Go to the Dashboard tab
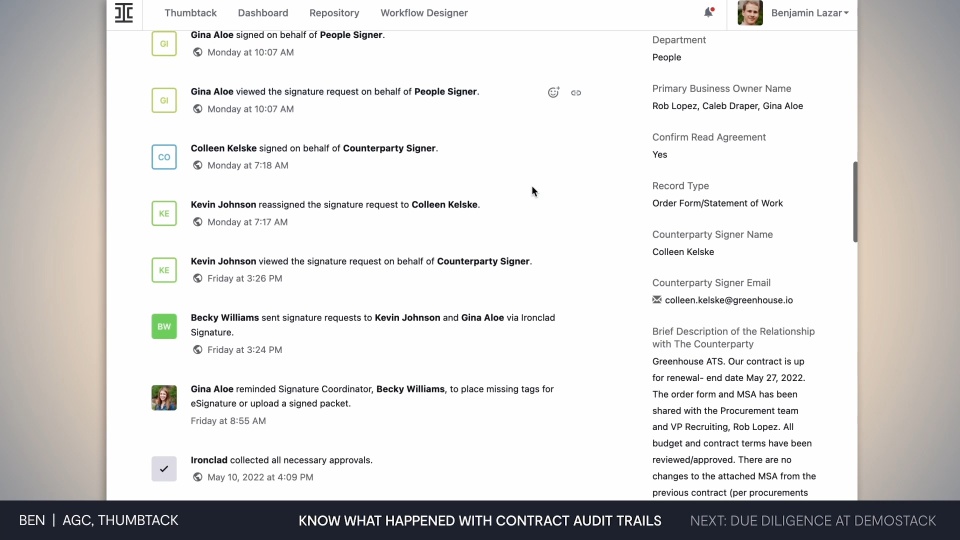The height and width of the screenshot is (540, 960). [x=263, y=13]
